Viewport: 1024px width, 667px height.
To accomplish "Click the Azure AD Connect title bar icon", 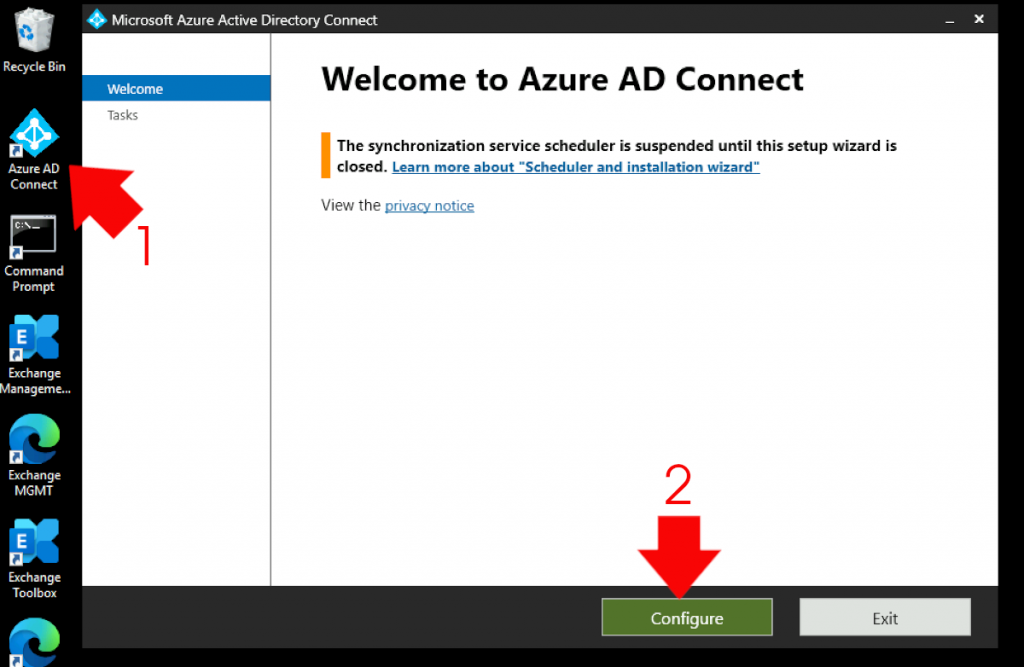I will (x=97, y=18).
